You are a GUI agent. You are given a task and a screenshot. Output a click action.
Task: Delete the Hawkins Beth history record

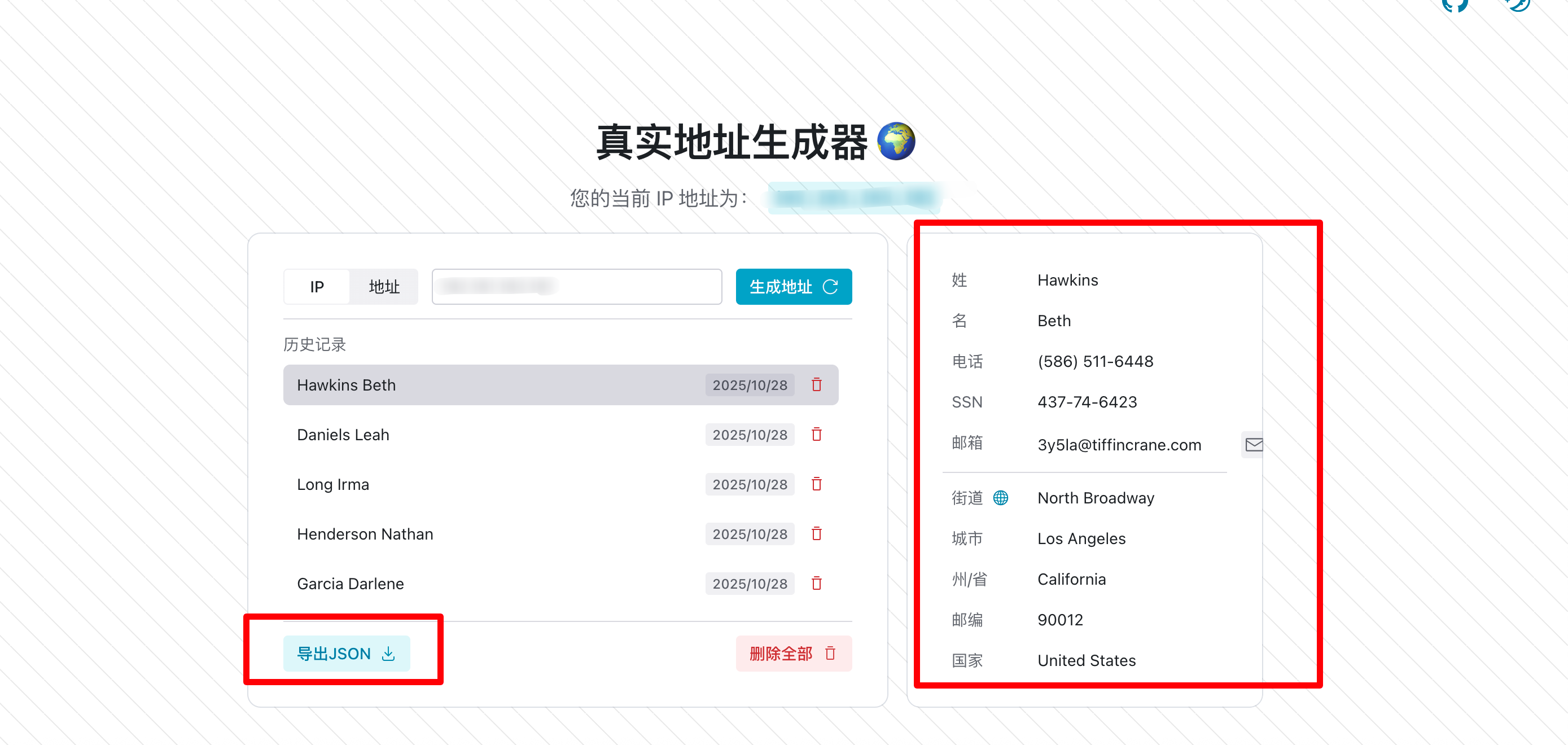tap(816, 385)
